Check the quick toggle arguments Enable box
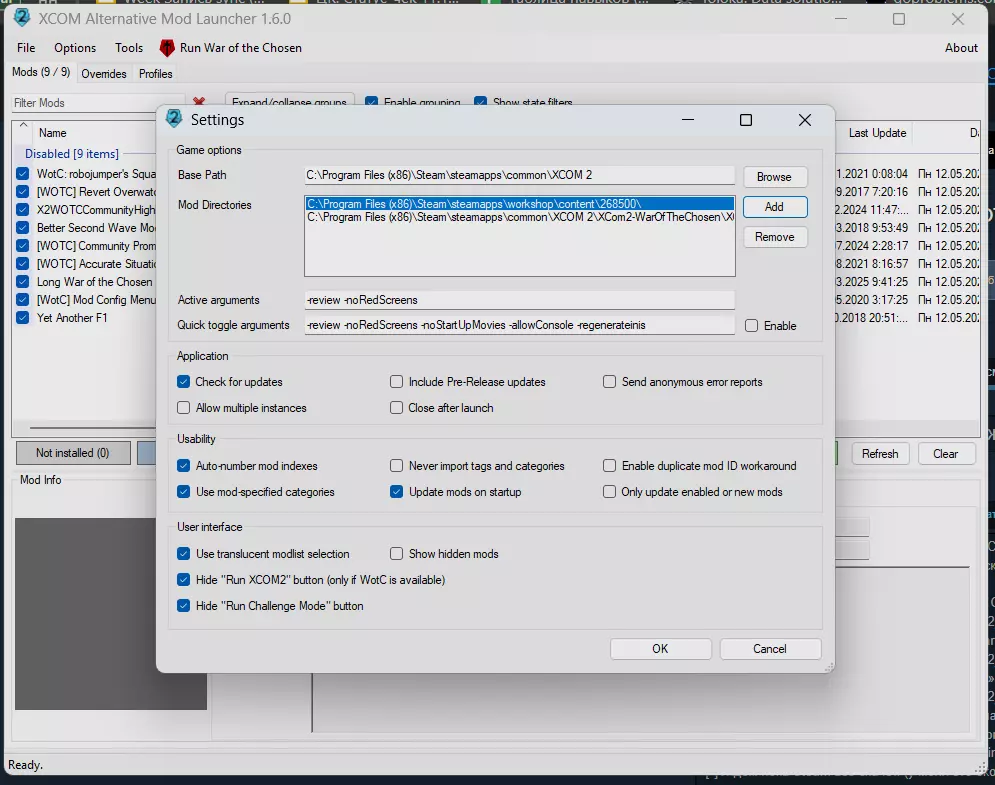 tap(751, 326)
